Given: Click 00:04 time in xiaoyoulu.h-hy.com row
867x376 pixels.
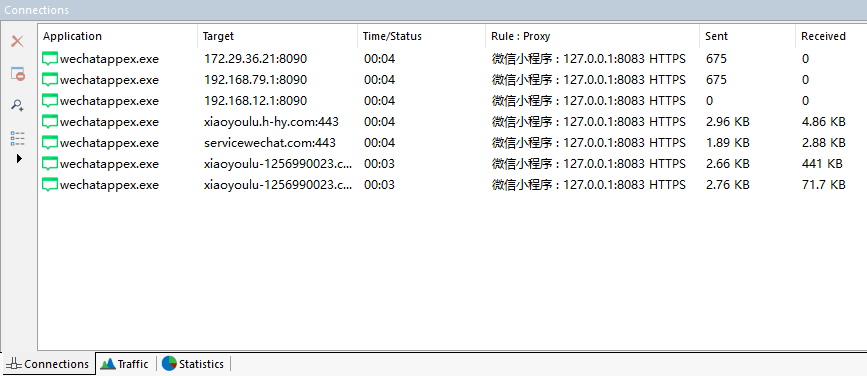Looking at the screenshot, I should [379, 122].
